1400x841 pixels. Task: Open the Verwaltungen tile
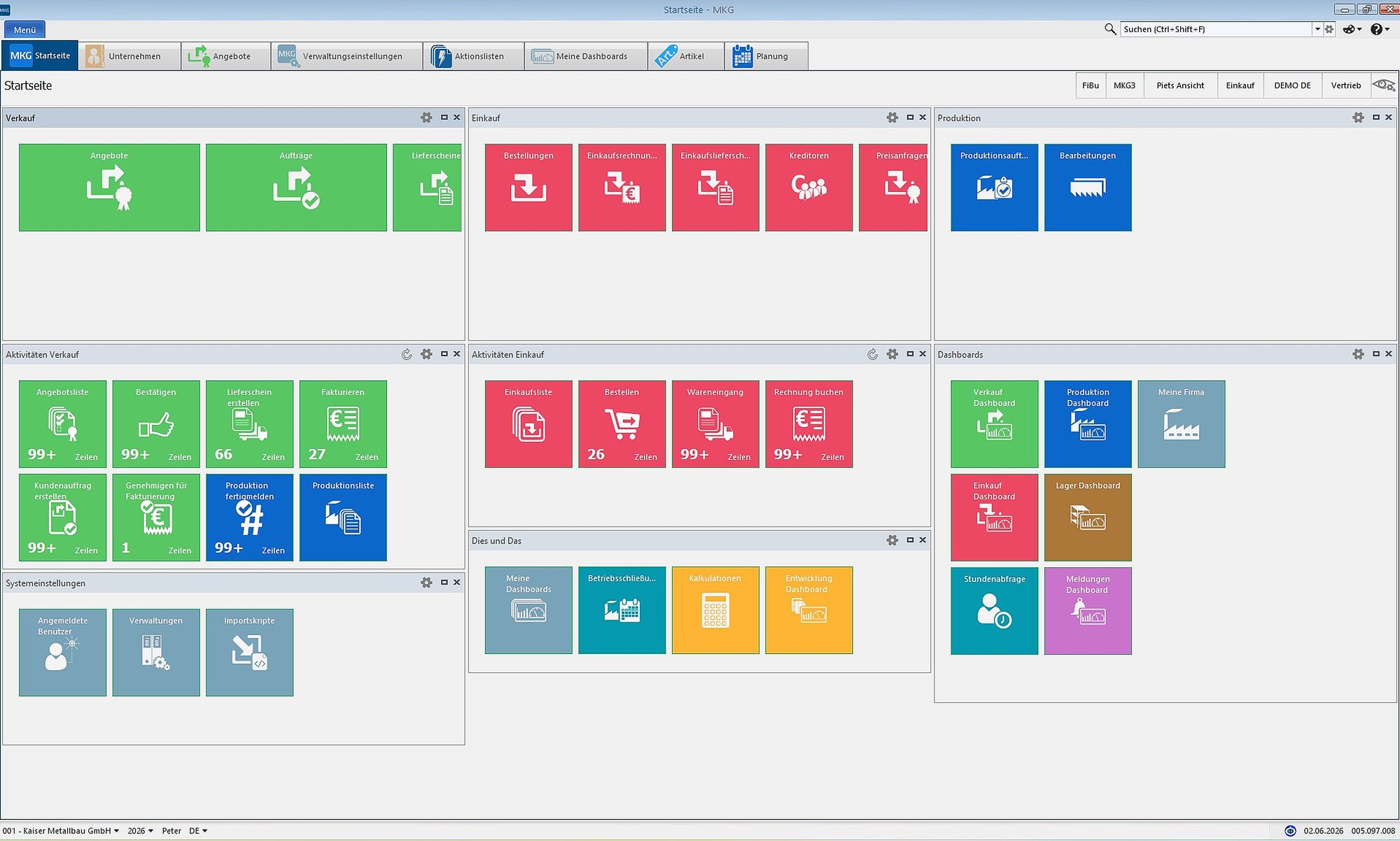(x=156, y=652)
